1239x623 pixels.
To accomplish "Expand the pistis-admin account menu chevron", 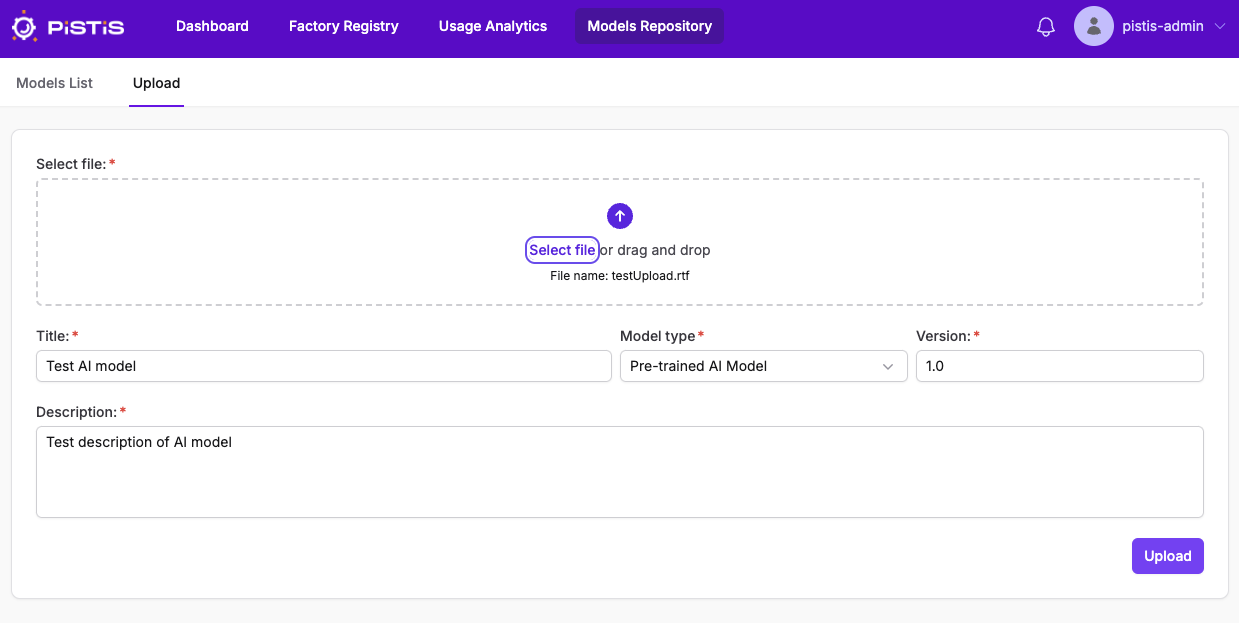I will (x=1219, y=27).
